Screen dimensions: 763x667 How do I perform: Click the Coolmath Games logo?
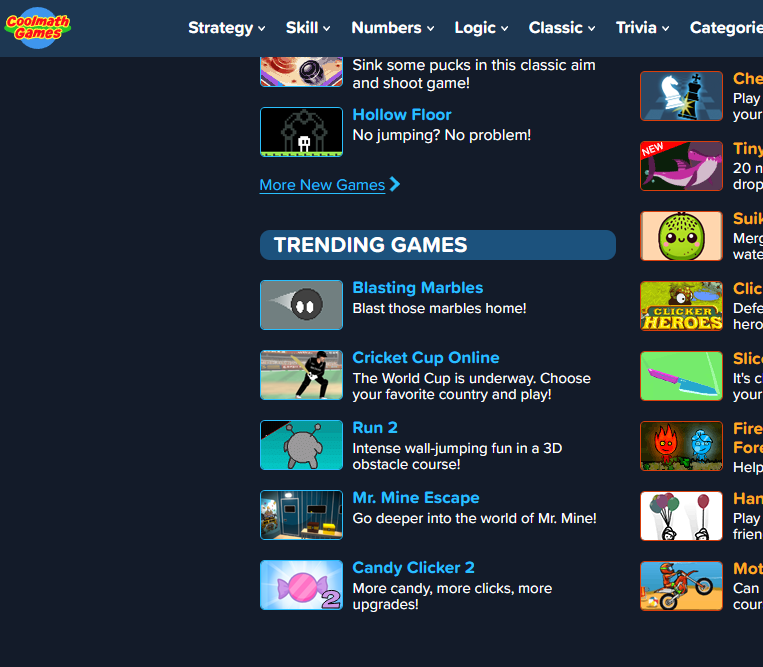[37, 28]
